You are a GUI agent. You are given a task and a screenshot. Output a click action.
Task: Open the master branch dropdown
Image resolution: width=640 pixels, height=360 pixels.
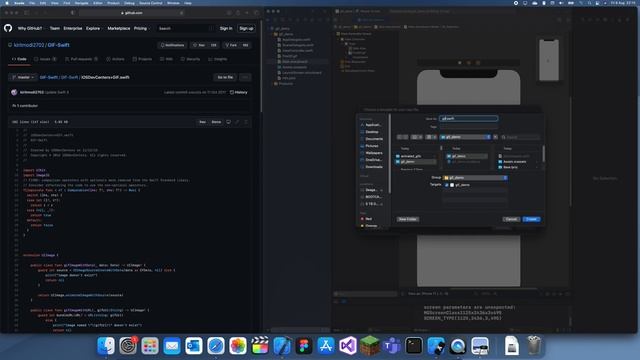coord(23,77)
